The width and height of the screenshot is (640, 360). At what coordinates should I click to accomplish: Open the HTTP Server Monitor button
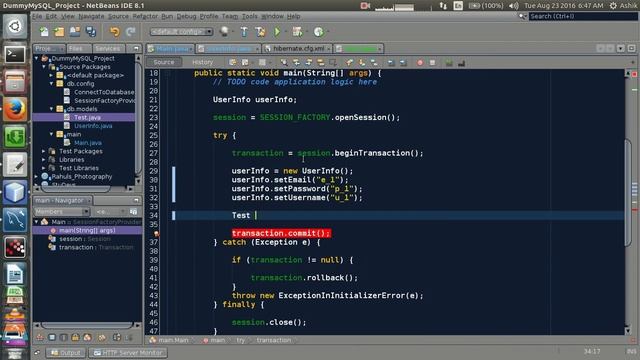click(128, 353)
